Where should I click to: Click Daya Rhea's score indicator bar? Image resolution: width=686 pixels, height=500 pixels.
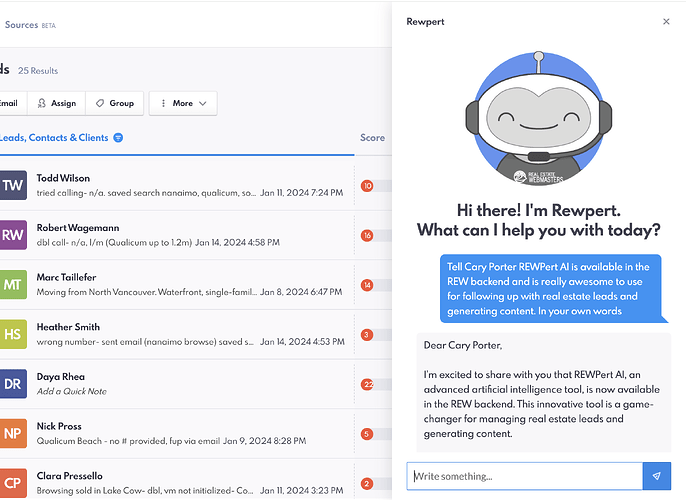pos(376,385)
